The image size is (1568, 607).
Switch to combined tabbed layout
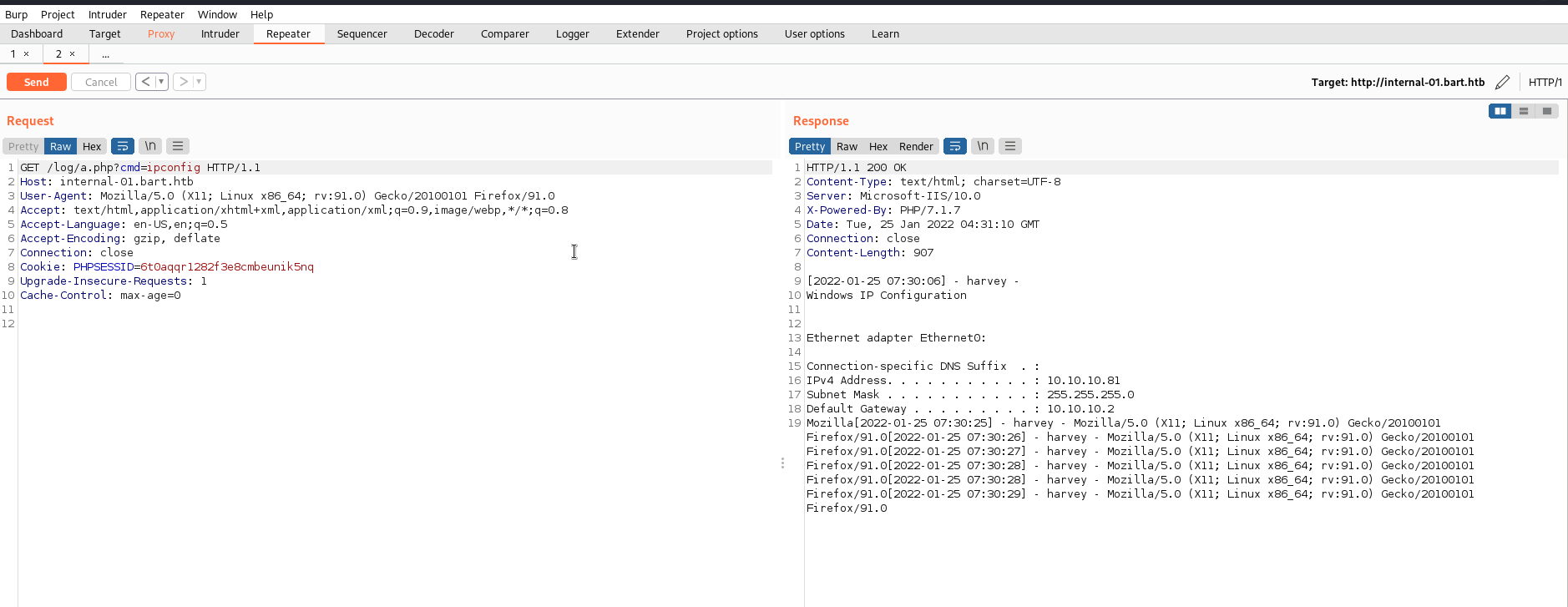[x=1547, y=111]
